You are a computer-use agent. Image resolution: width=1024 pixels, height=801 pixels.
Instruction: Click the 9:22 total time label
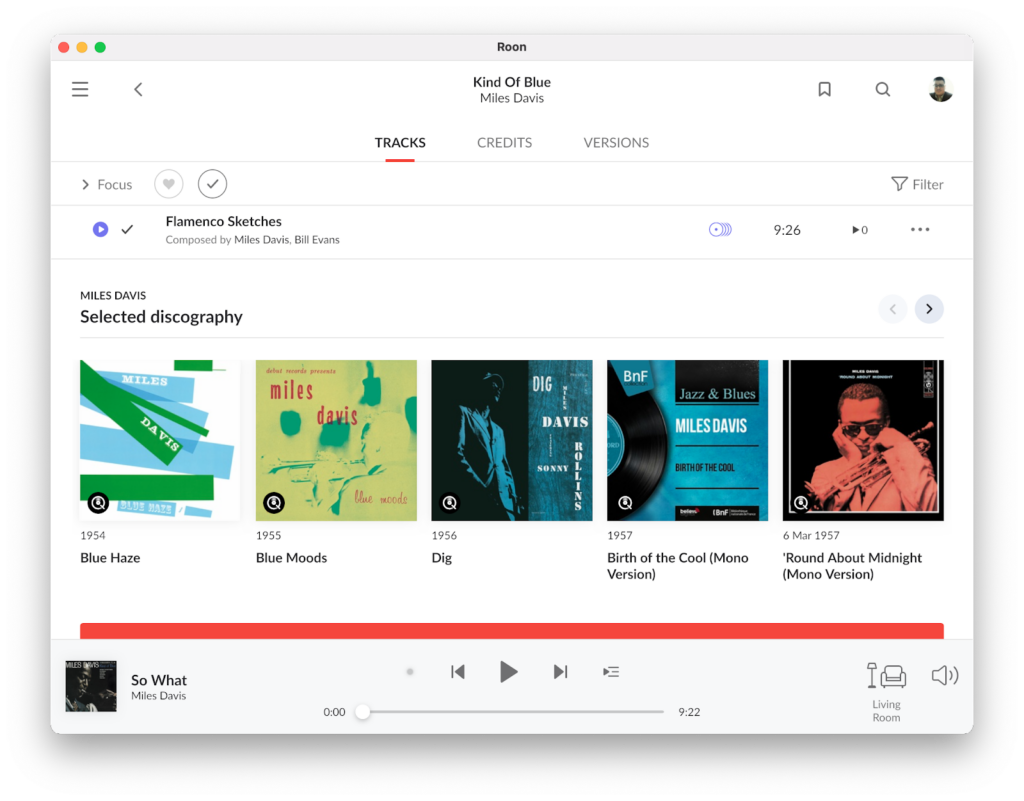(x=689, y=712)
